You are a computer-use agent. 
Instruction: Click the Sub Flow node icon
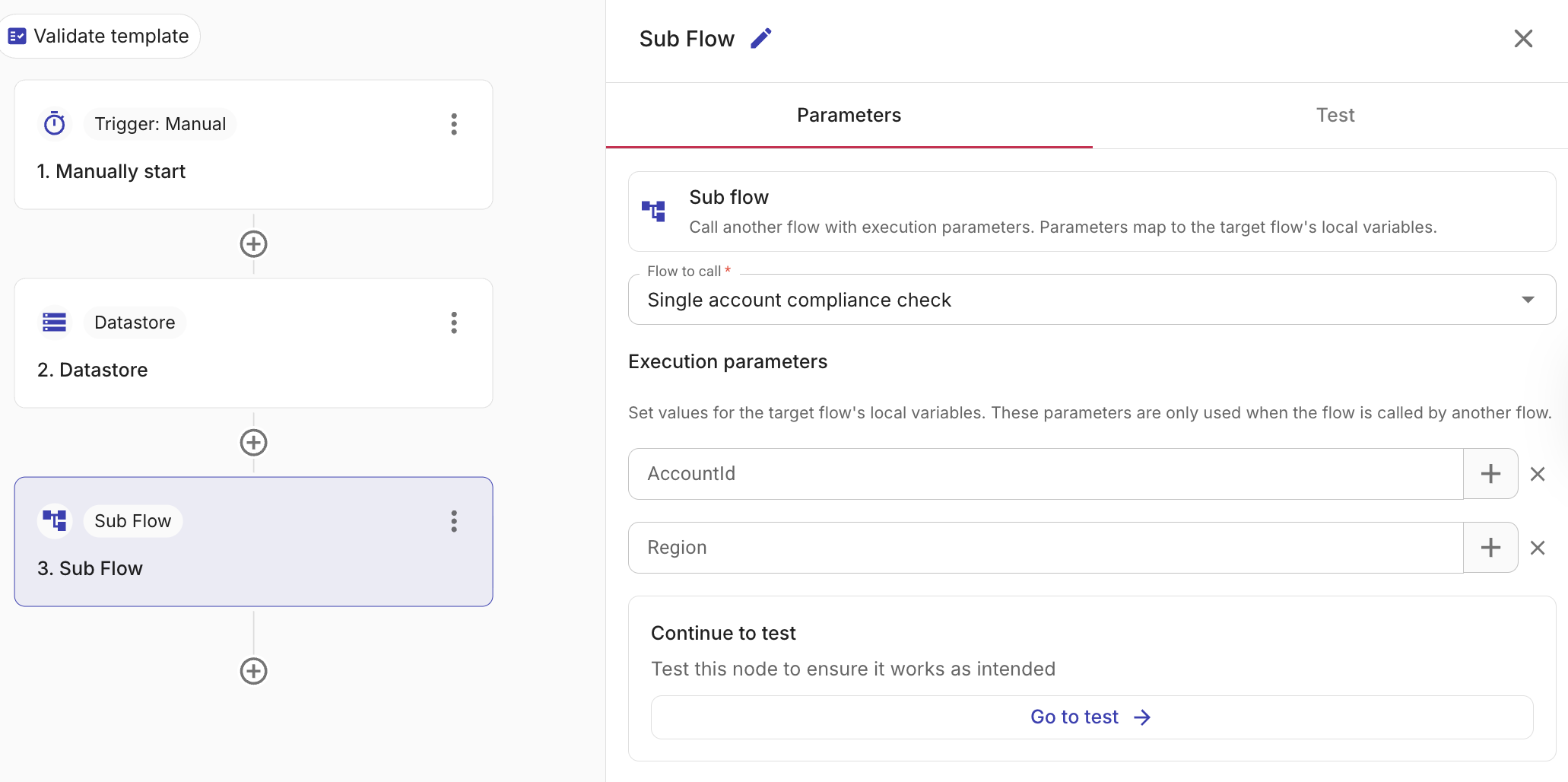point(54,520)
